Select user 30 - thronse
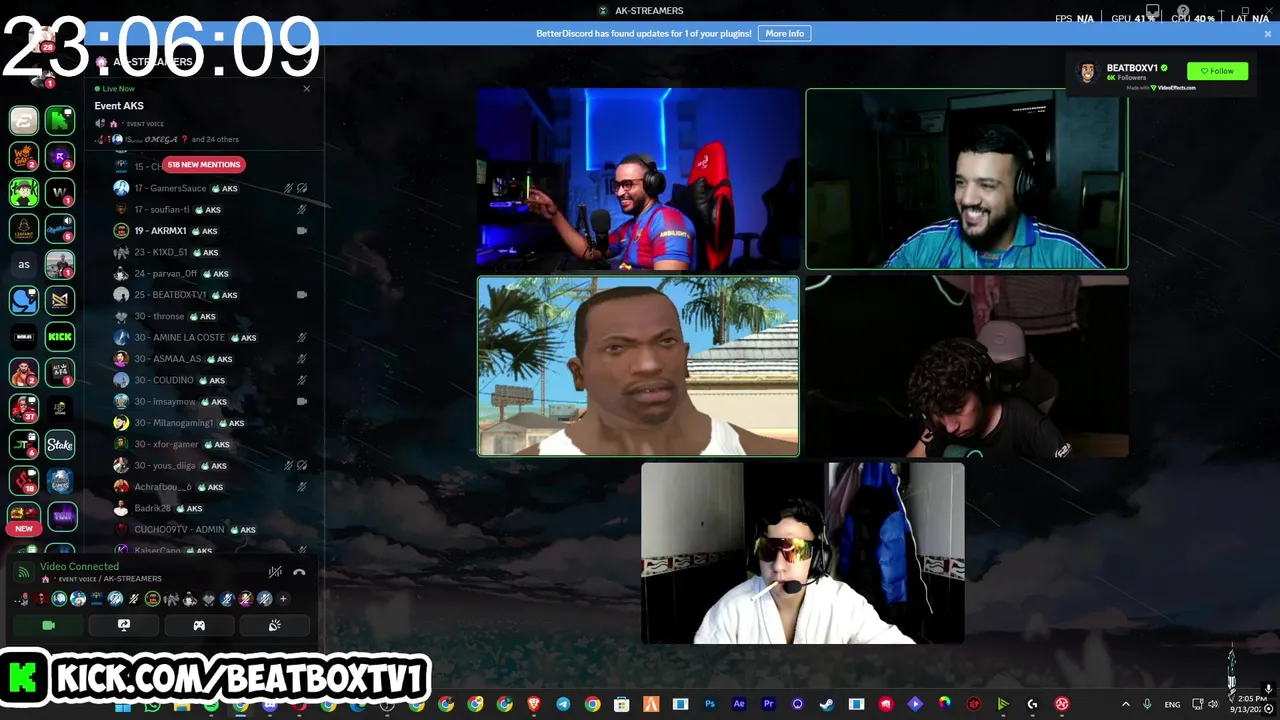Viewport: 1280px width, 720px height. 210,316
